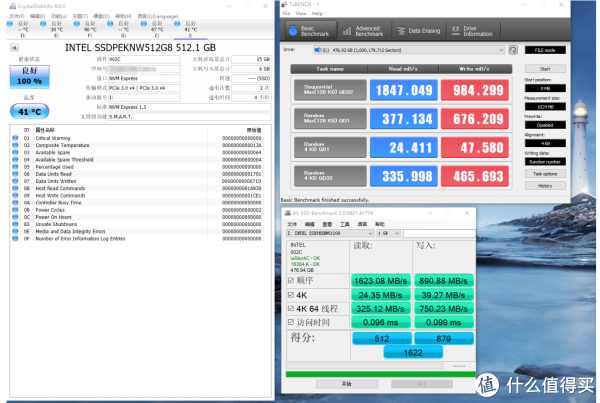The image size is (600, 403).
Task: Click the Host Read Commands row
Action: click(x=138, y=188)
